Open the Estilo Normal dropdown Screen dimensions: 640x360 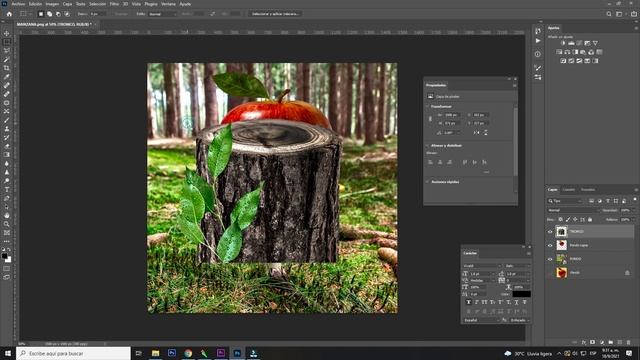pyautogui.click(x=162, y=14)
